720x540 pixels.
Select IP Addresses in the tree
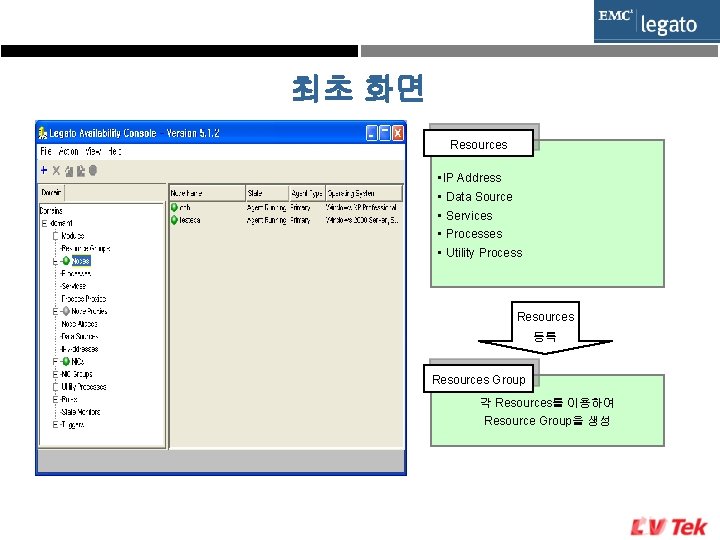[80, 349]
